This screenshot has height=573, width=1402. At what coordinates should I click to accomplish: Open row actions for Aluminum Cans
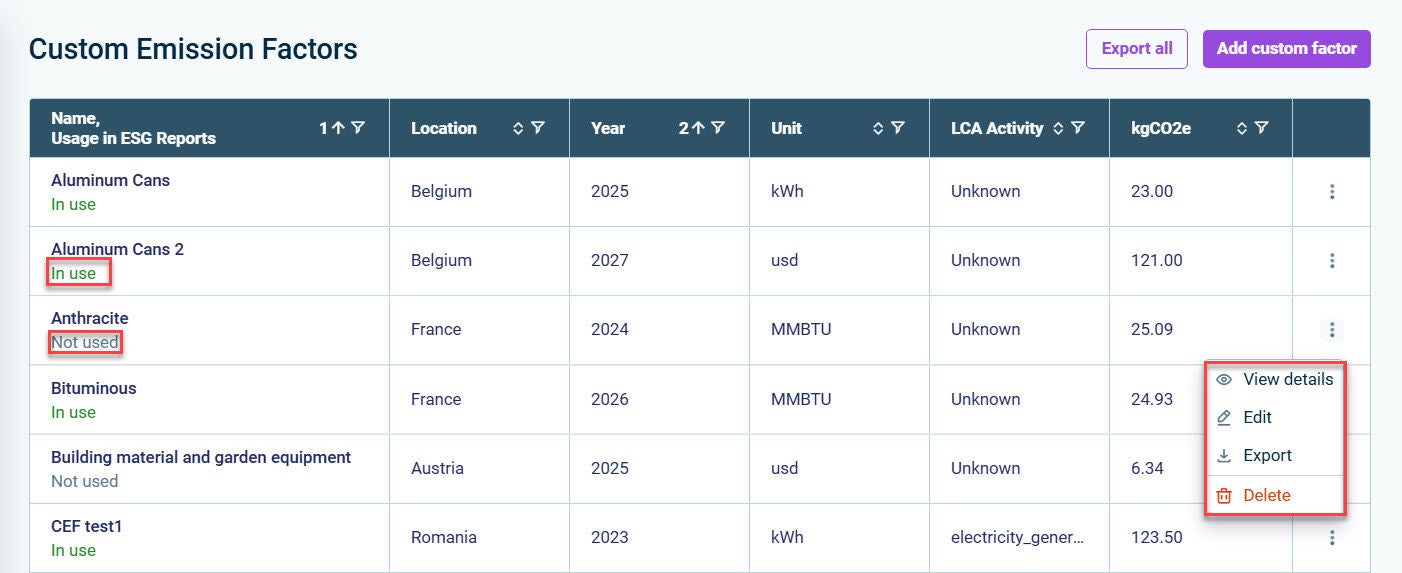(x=1332, y=192)
